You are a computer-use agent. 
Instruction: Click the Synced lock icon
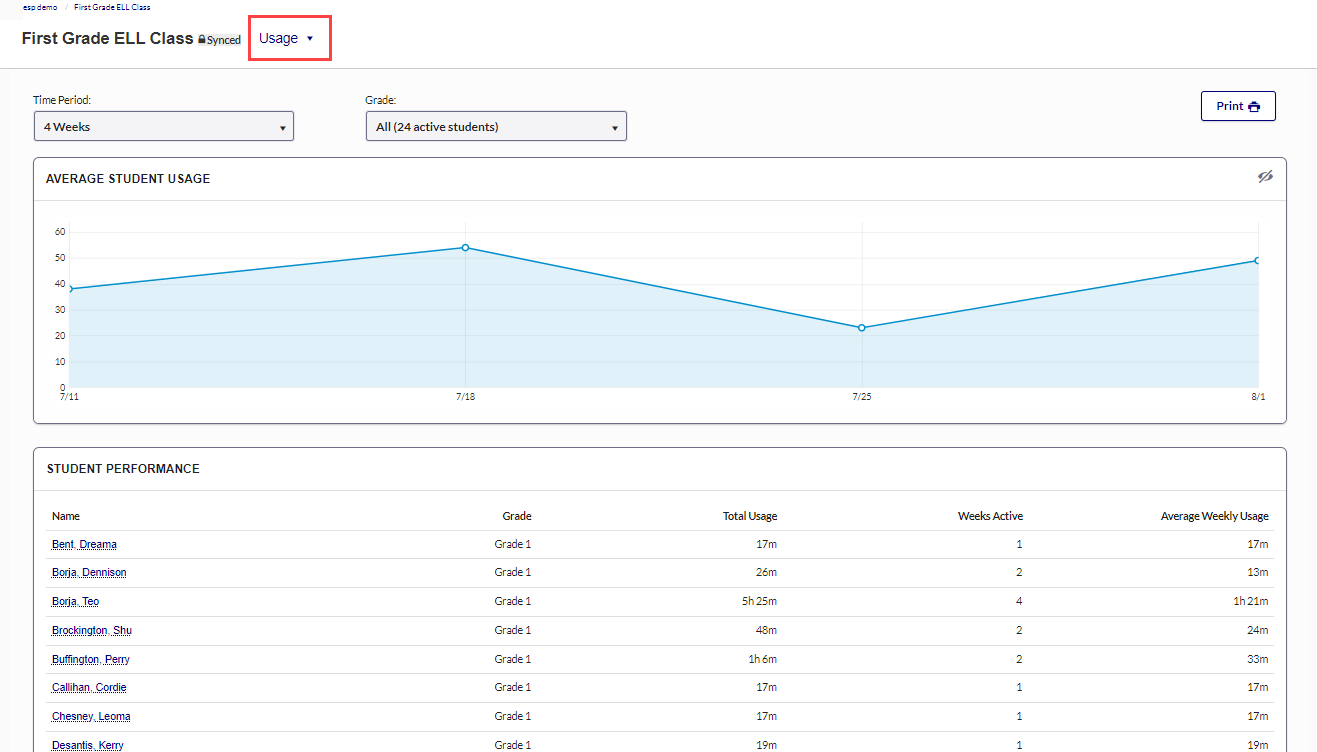click(x=202, y=40)
